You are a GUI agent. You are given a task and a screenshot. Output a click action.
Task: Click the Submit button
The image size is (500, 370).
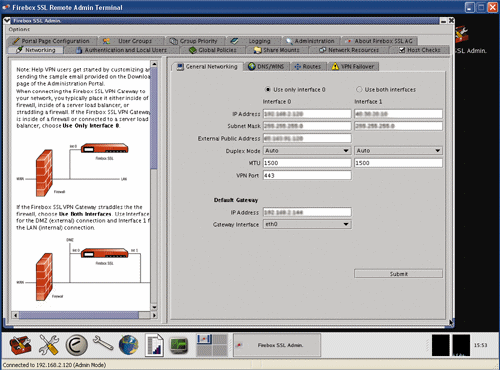click(398, 274)
